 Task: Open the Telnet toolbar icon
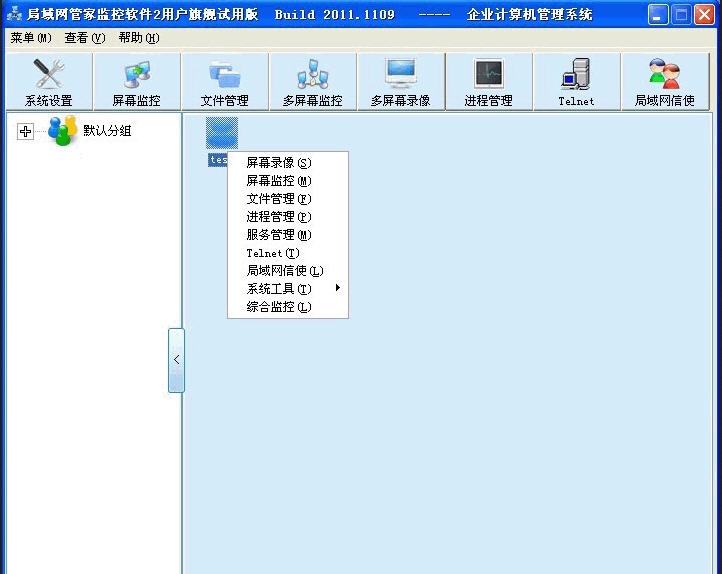pos(576,81)
